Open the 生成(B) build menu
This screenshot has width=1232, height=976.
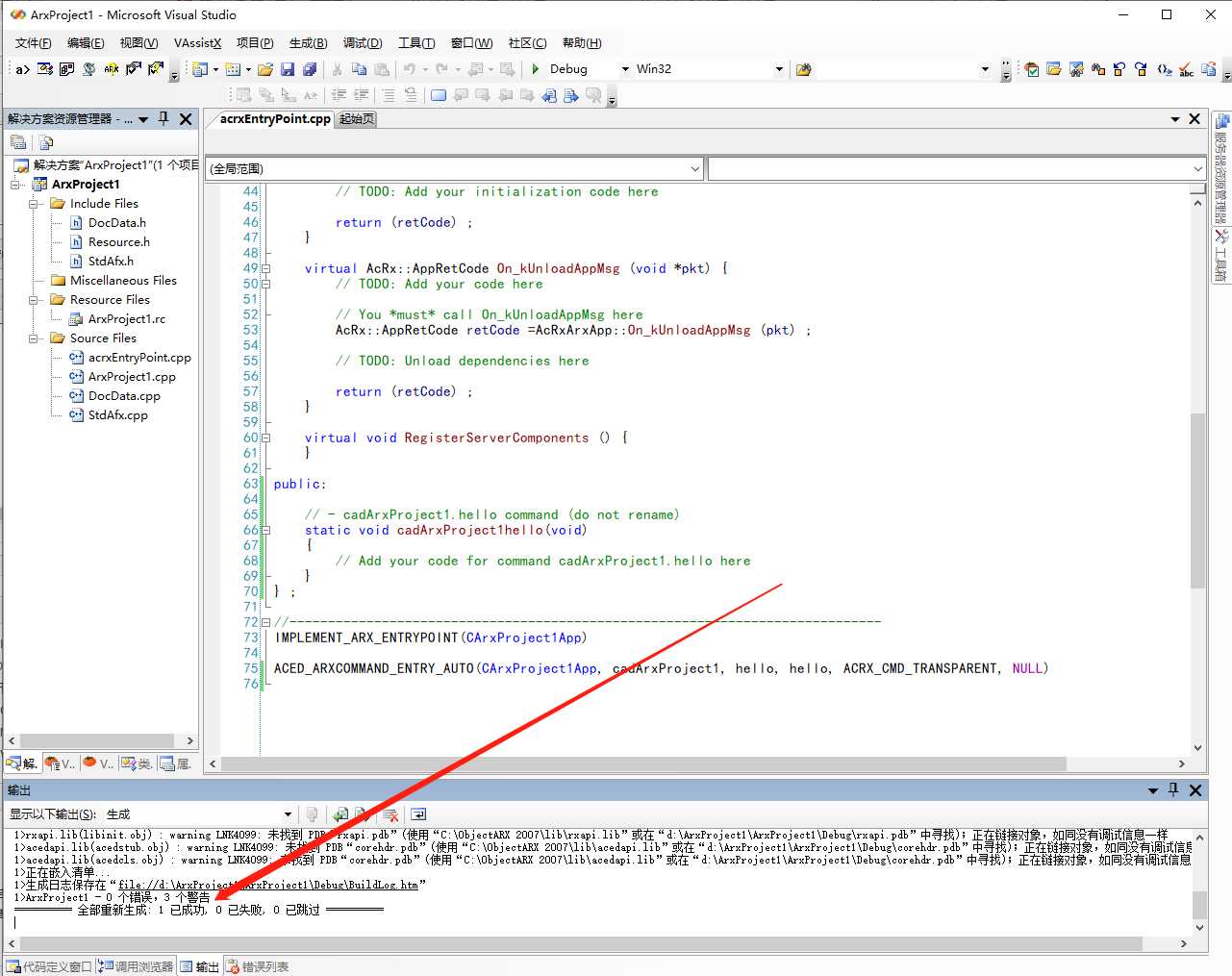[308, 43]
